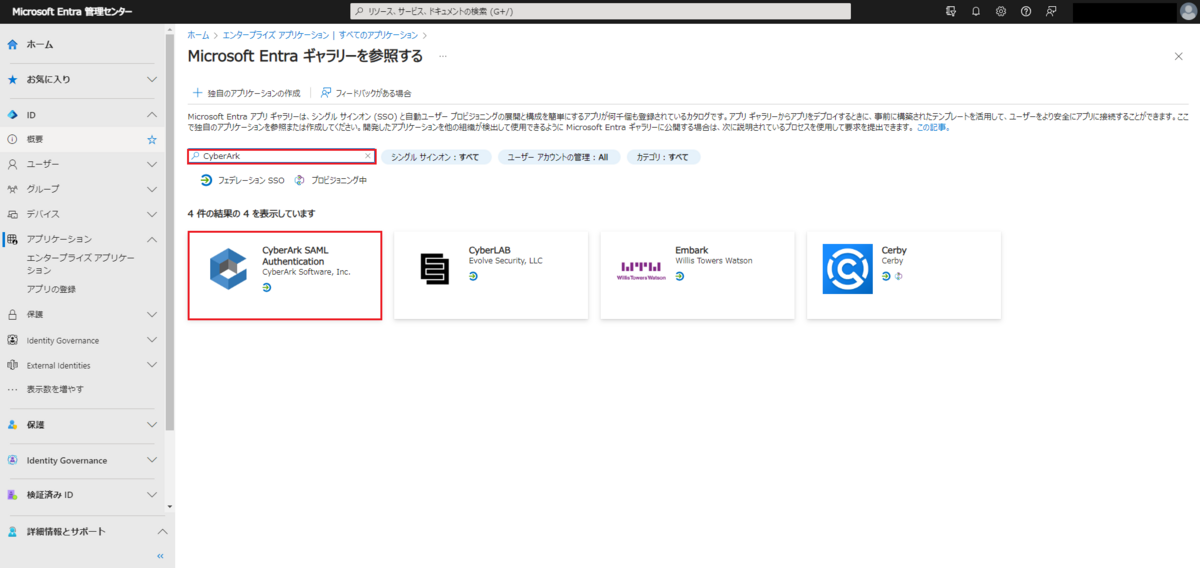
Task: Favorite 概要 with its star icon
Action: click(x=152, y=139)
